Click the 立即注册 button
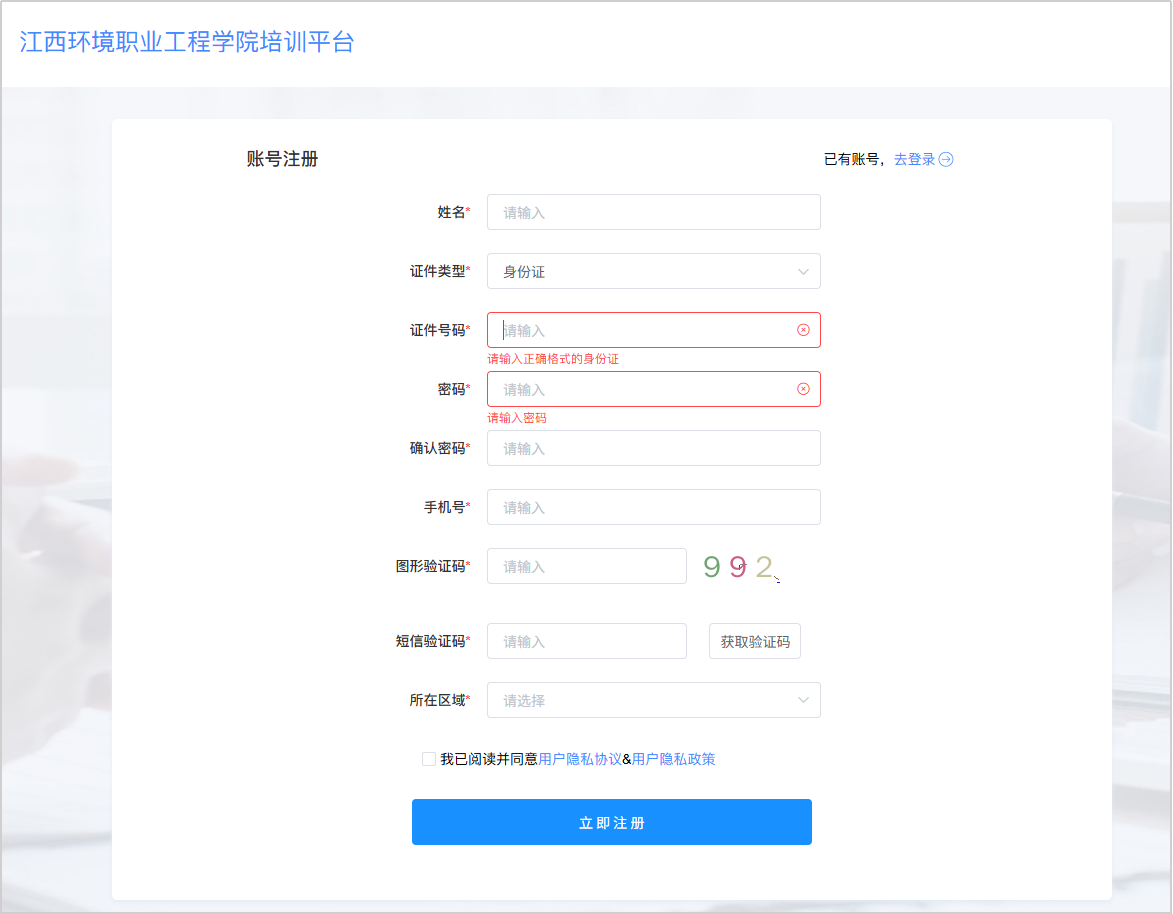Viewport: 1173px width, 914px height. [611, 822]
